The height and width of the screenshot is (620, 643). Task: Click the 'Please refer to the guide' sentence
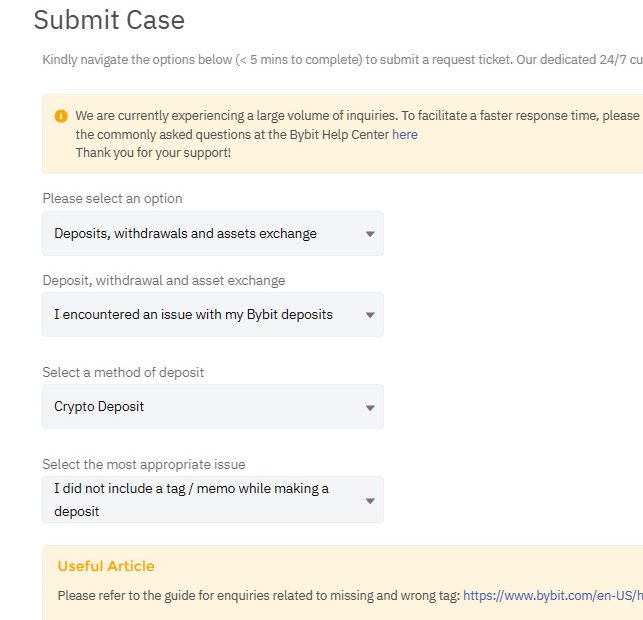[259, 595]
